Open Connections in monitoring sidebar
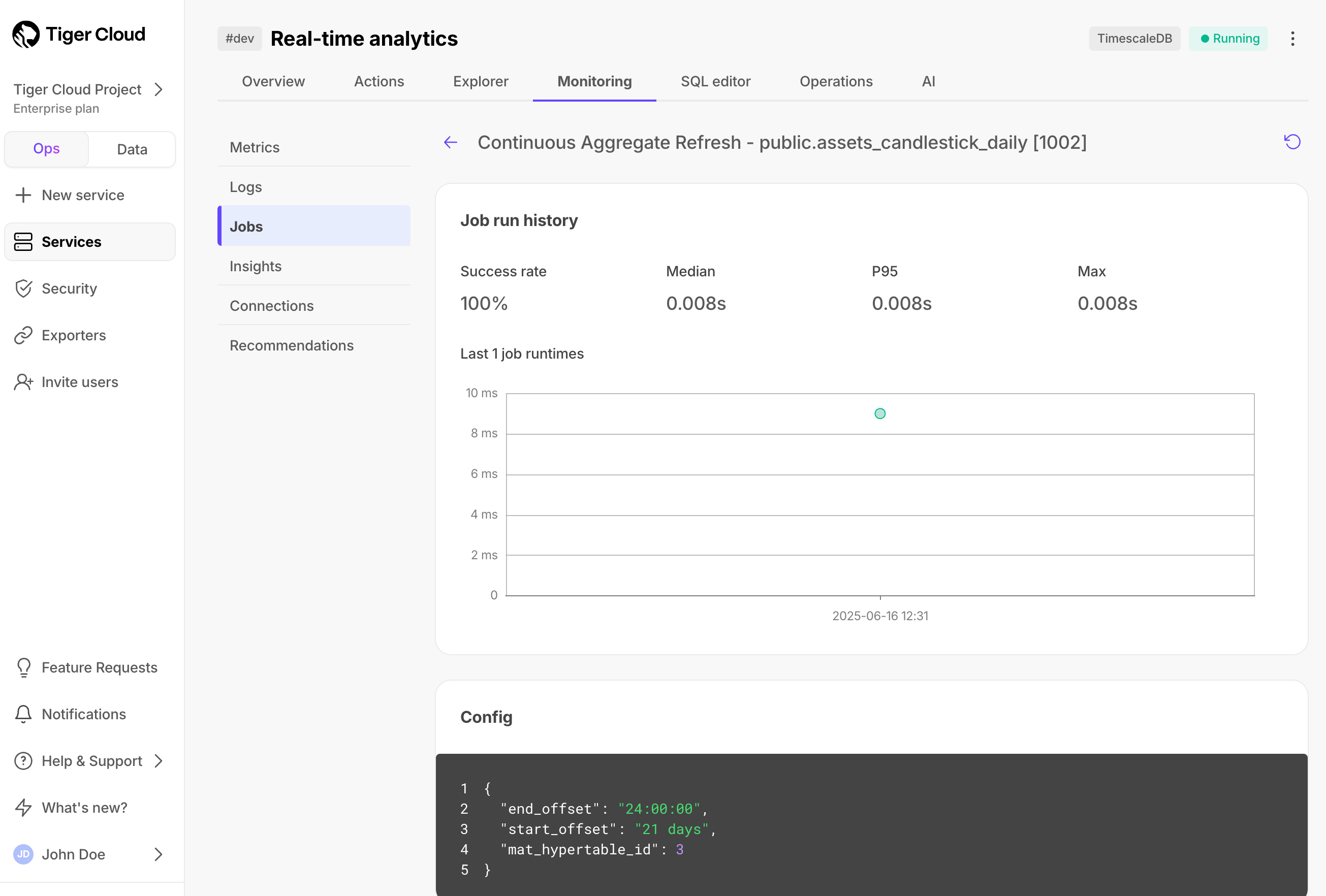1326x896 pixels. click(x=314, y=306)
